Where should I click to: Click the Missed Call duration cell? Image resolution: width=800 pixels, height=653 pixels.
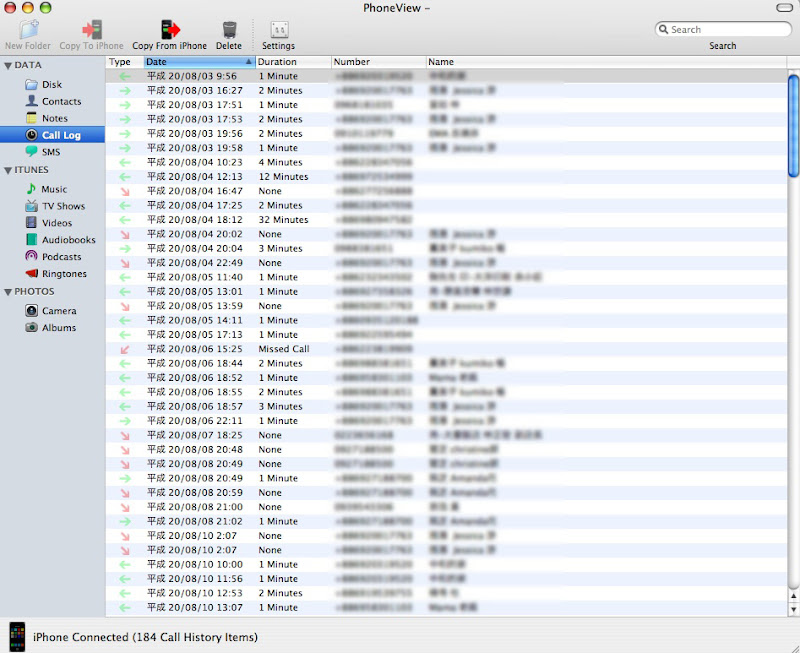pos(284,349)
